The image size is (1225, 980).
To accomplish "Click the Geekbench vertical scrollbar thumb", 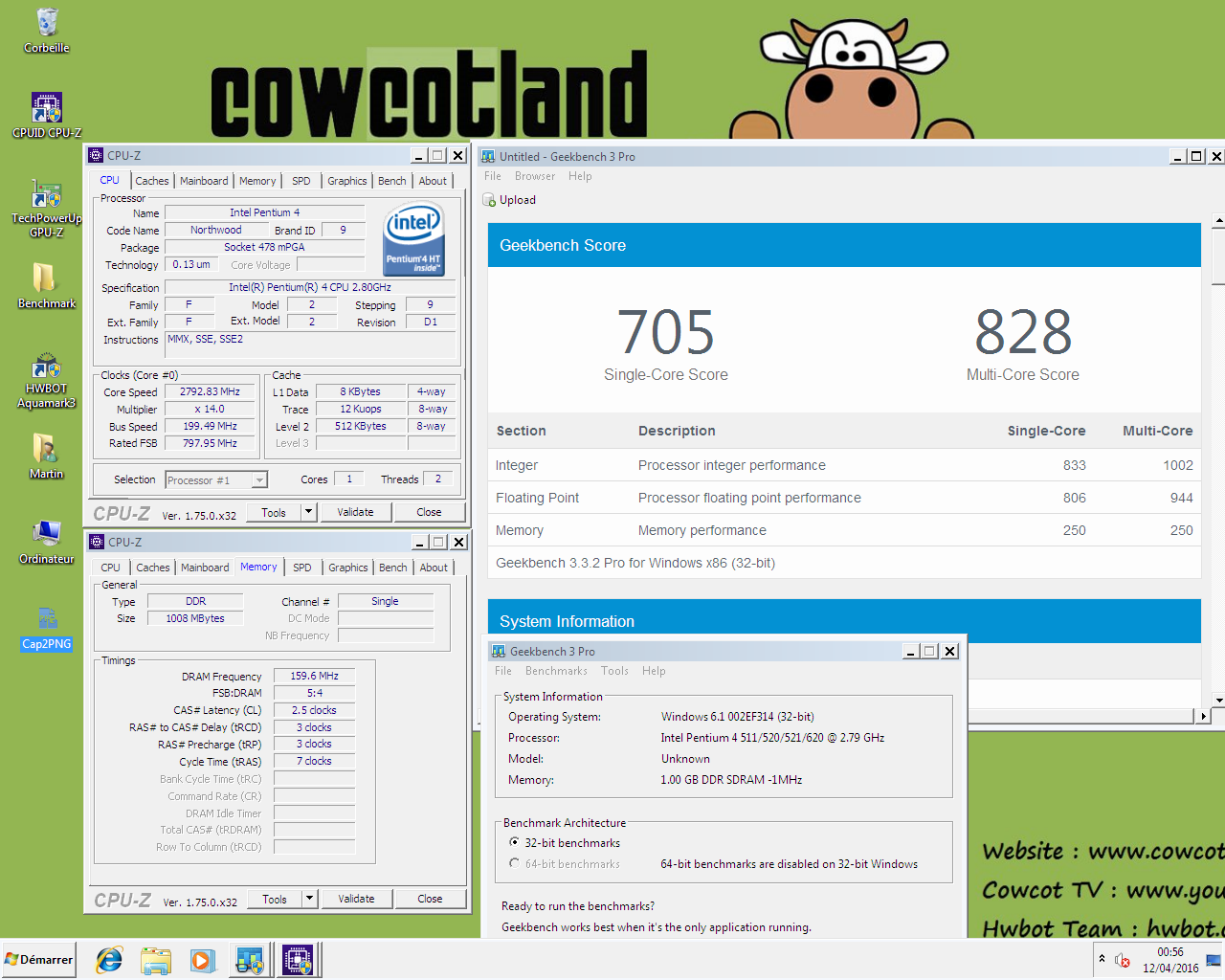I will [1218, 256].
